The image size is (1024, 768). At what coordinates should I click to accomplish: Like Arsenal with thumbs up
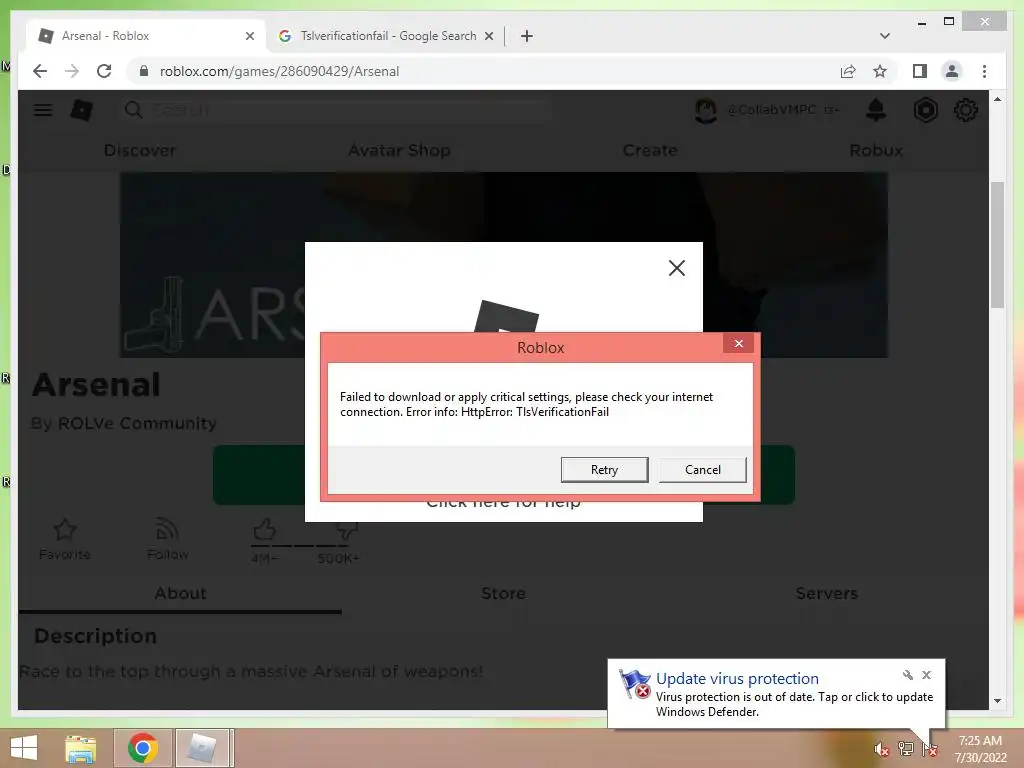(x=264, y=530)
